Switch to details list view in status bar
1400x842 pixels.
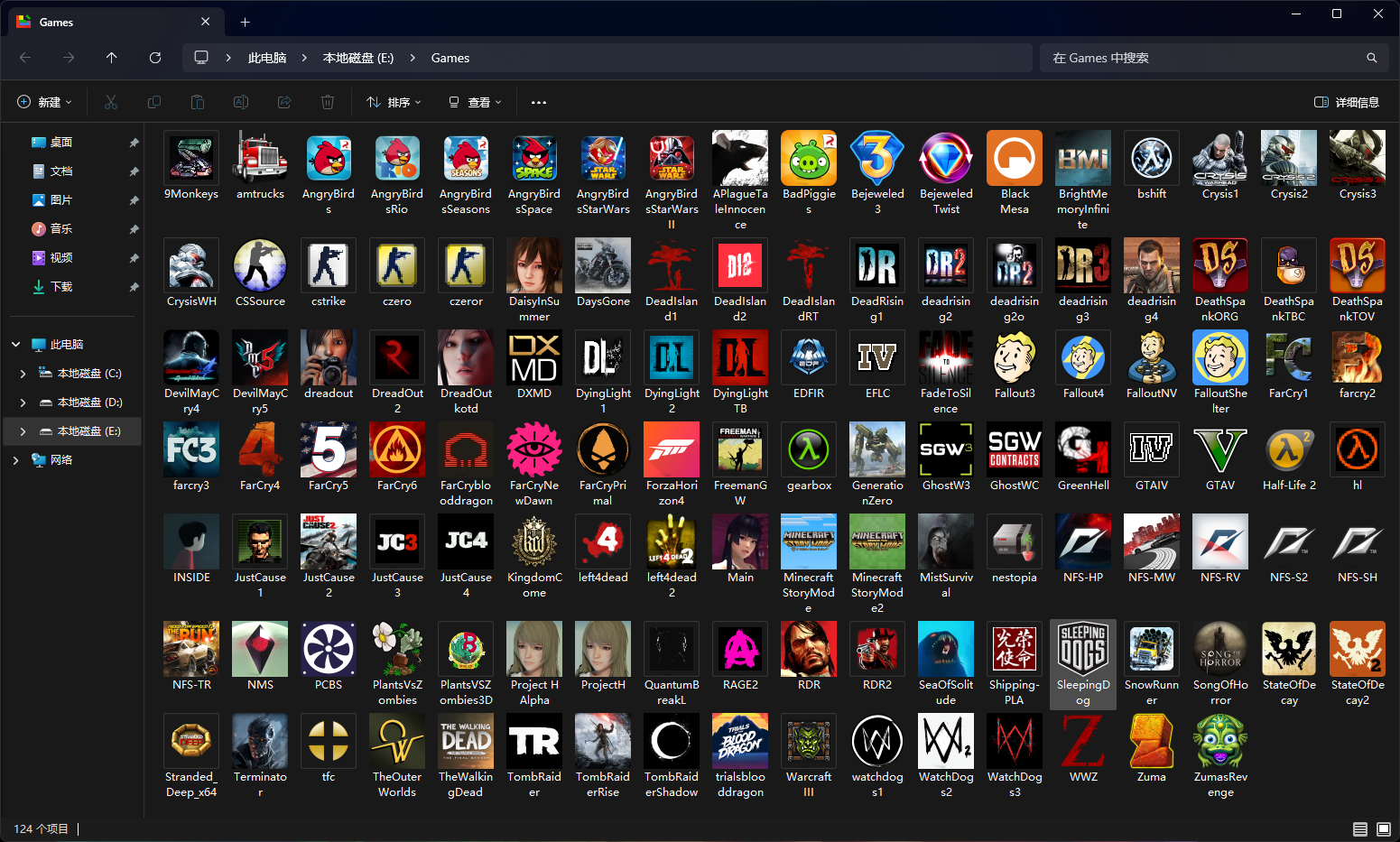[x=1360, y=828]
